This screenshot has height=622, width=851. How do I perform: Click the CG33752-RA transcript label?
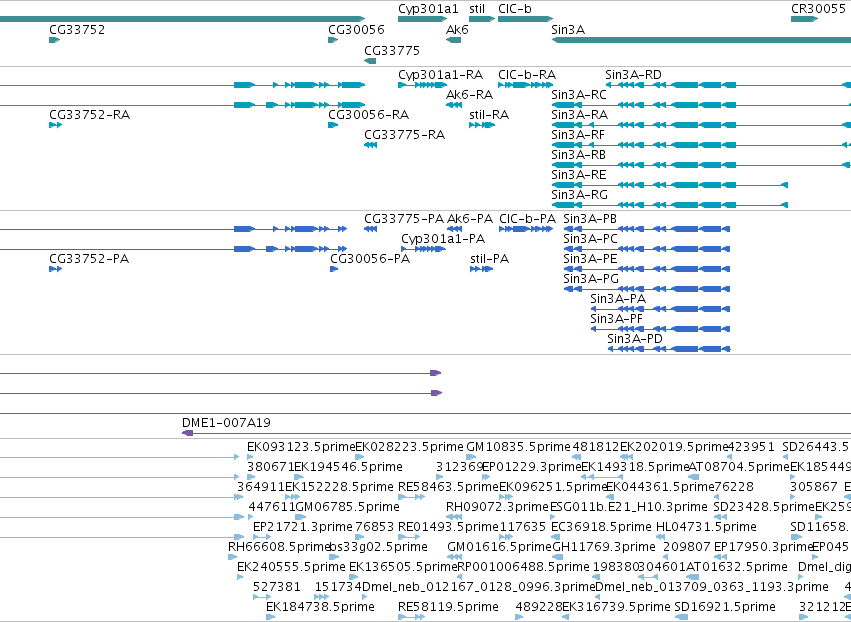[90, 115]
